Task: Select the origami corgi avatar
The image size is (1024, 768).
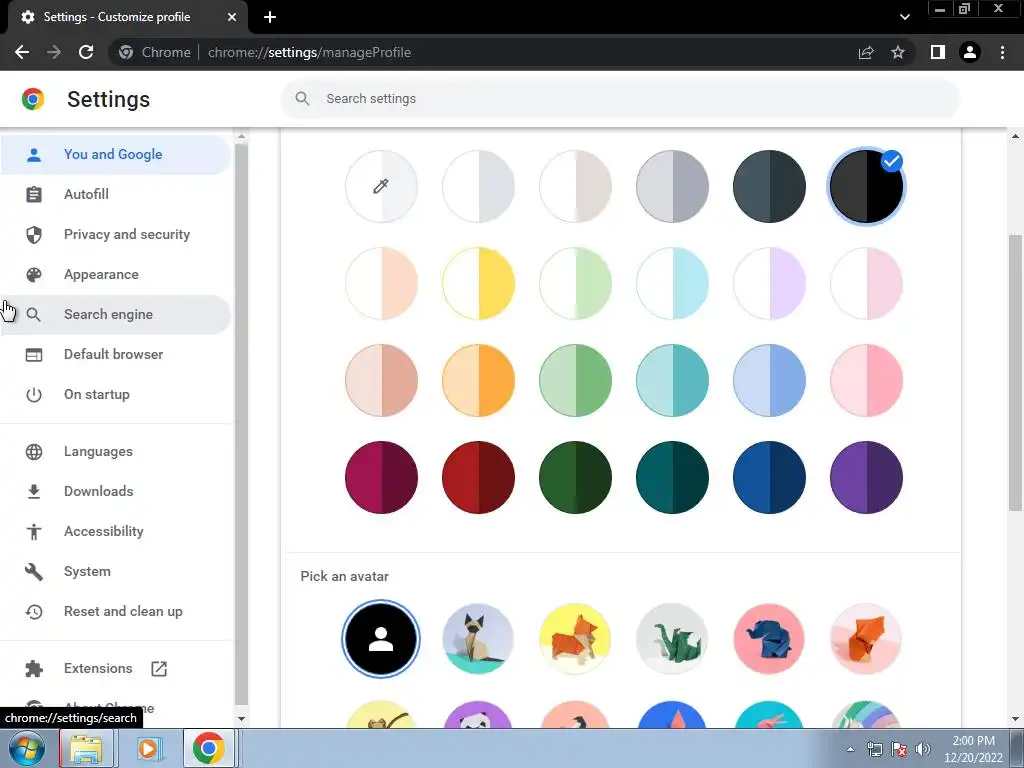Action: [575, 639]
